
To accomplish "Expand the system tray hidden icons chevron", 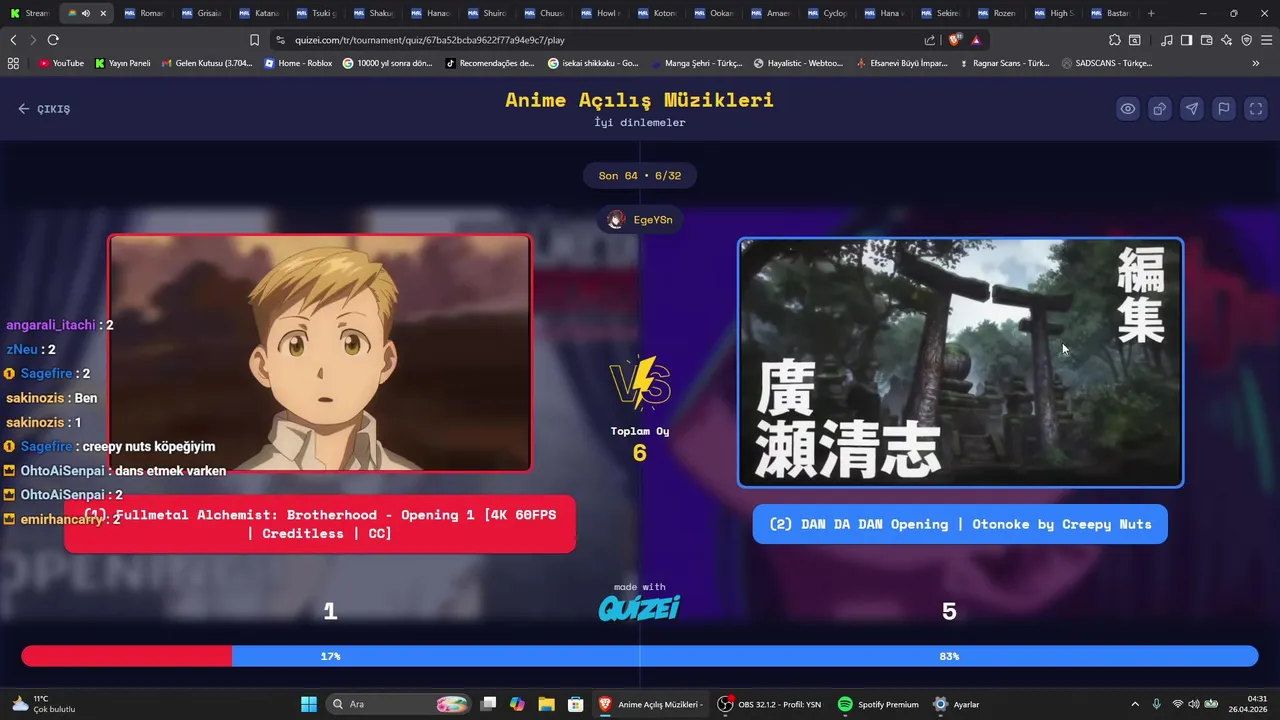I will (1134, 704).
